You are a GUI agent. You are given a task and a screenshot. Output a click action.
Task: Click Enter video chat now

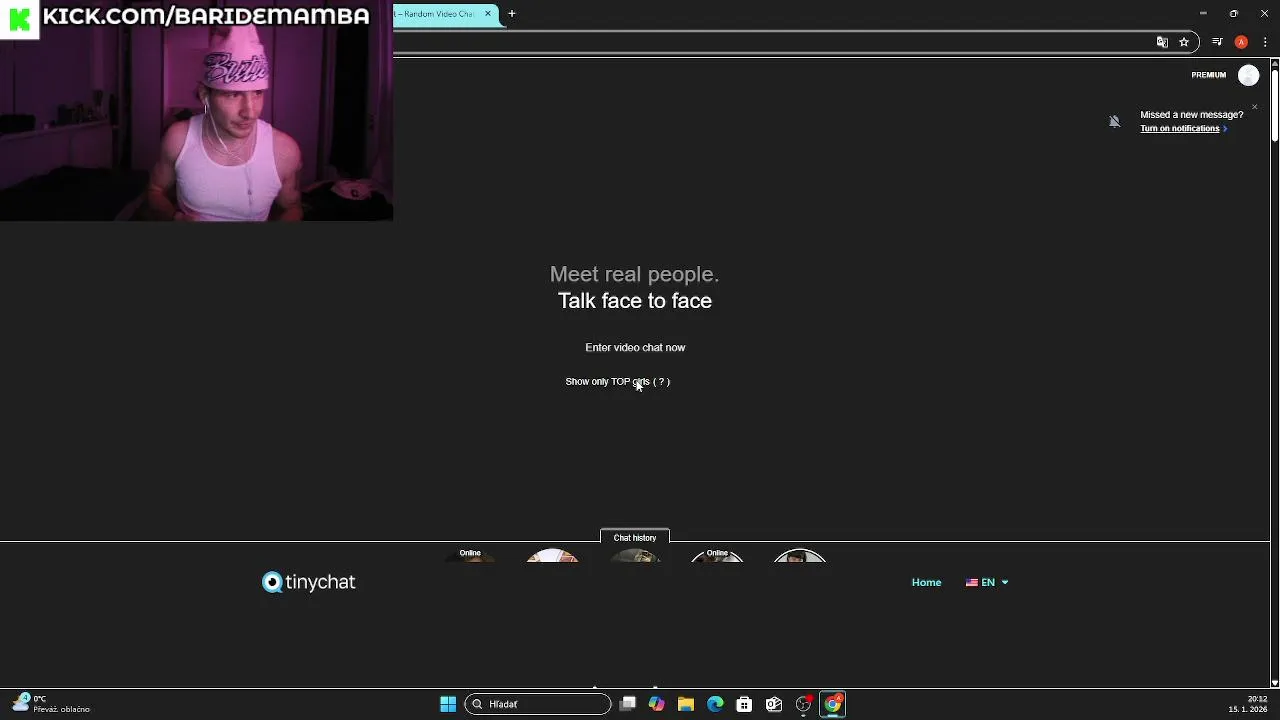pos(635,347)
